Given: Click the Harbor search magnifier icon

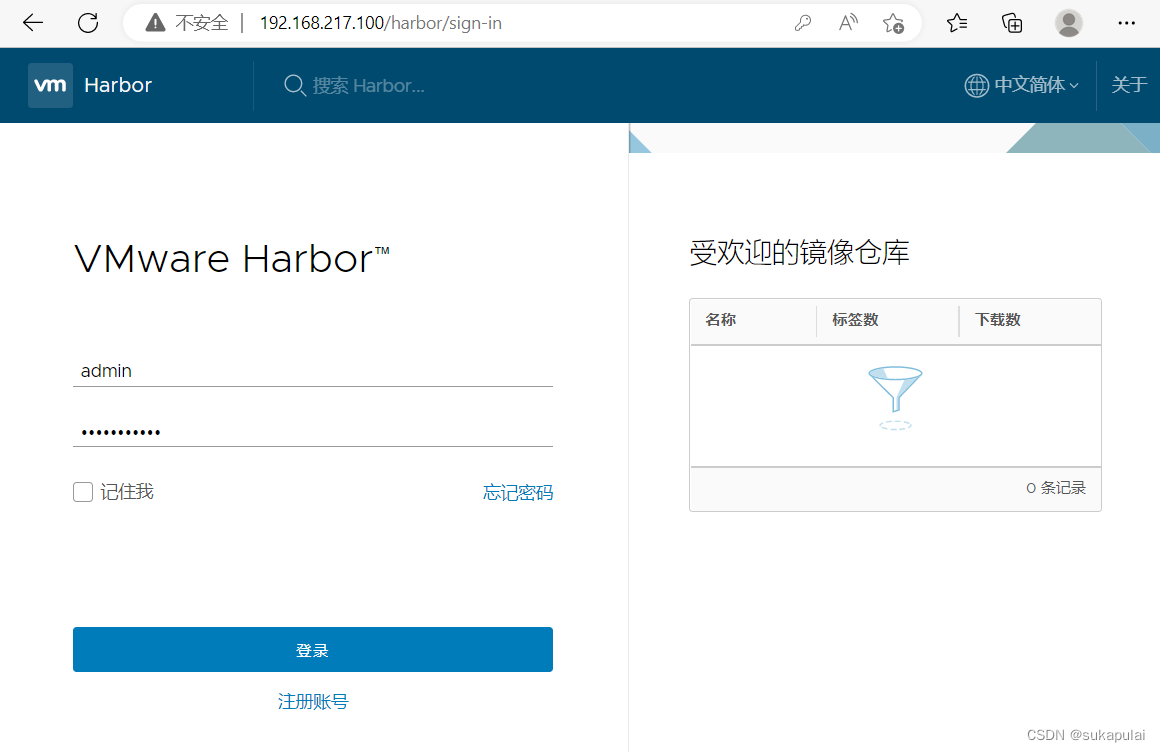Looking at the screenshot, I should point(294,85).
